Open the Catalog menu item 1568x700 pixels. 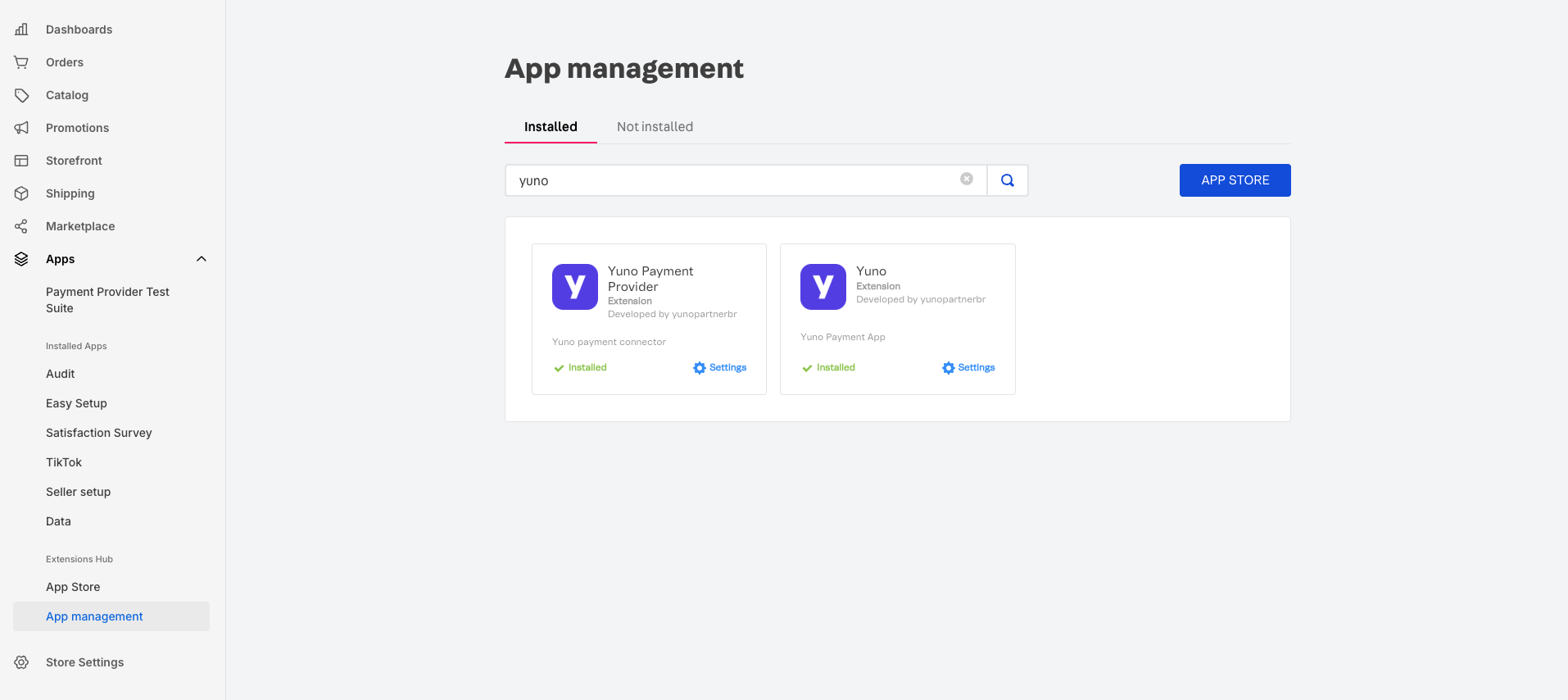(67, 95)
